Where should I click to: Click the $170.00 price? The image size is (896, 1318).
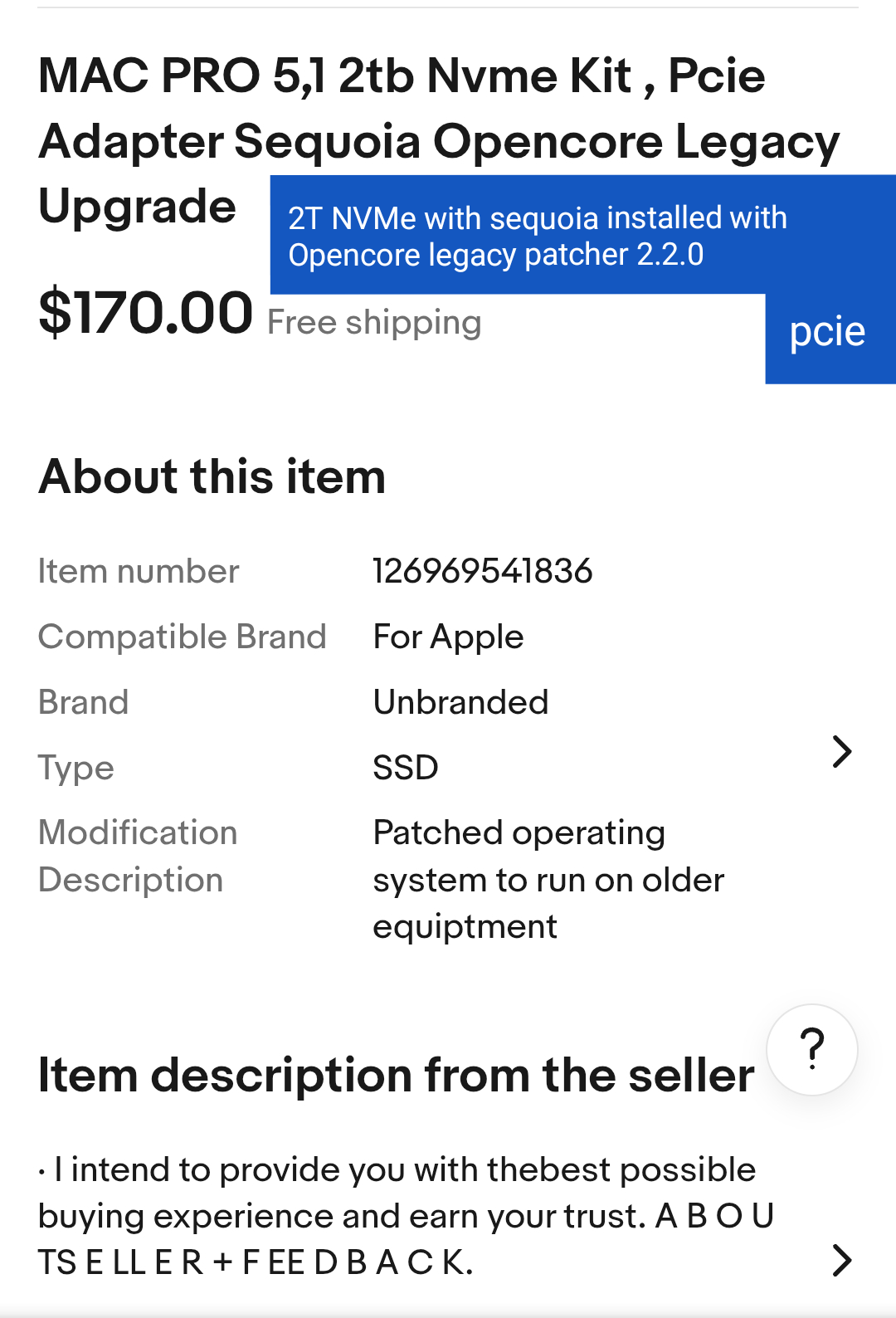[144, 313]
